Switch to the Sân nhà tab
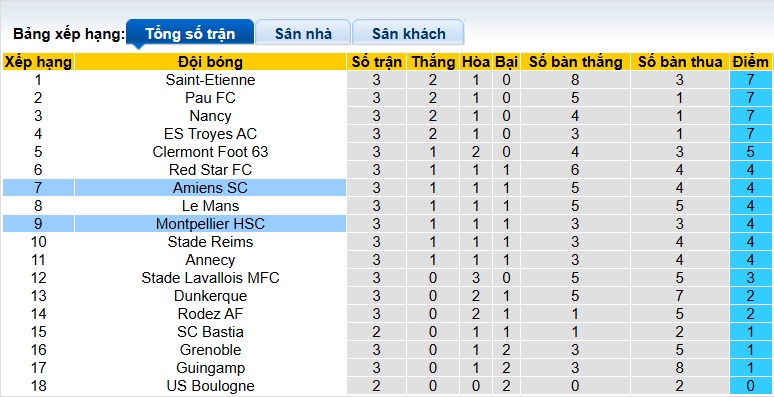Viewport: 774px width, 397px height. 303,34
